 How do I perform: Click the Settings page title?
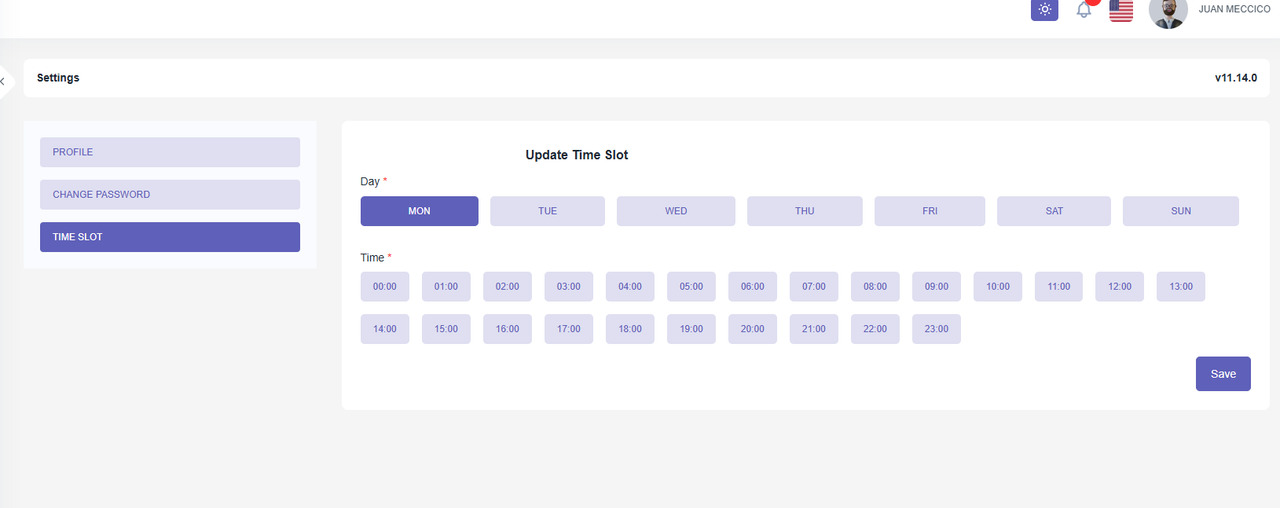(x=58, y=78)
